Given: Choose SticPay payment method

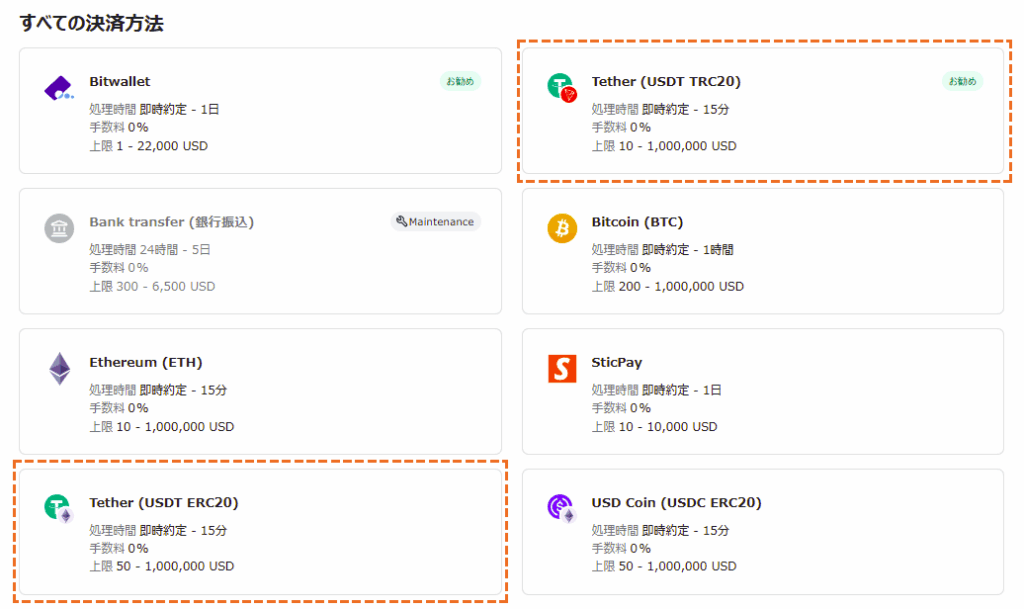Looking at the screenshot, I should coord(763,392).
